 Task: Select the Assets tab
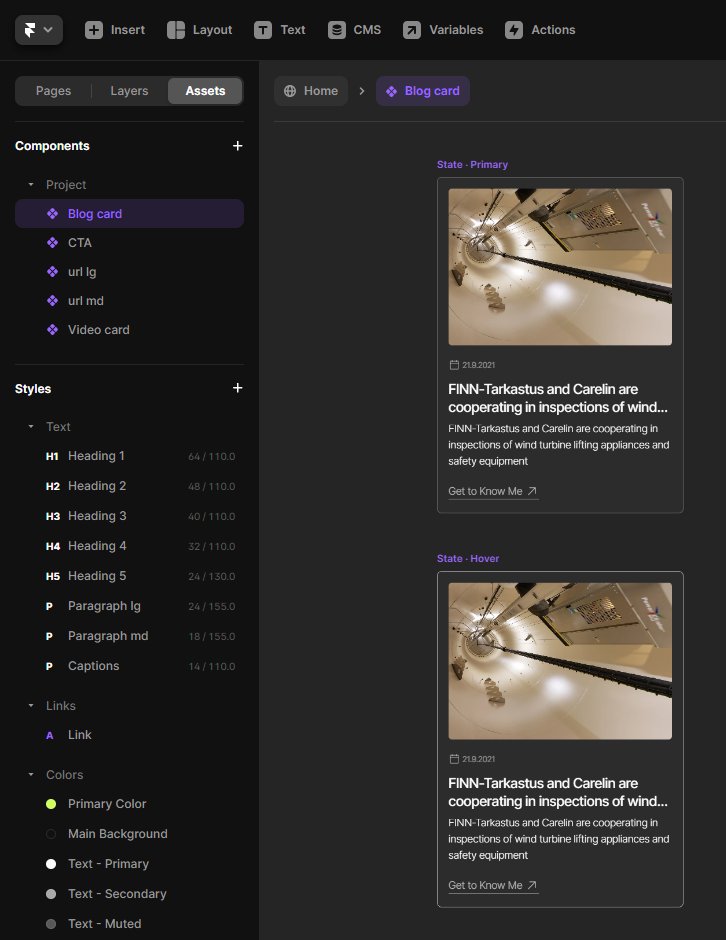(205, 91)
